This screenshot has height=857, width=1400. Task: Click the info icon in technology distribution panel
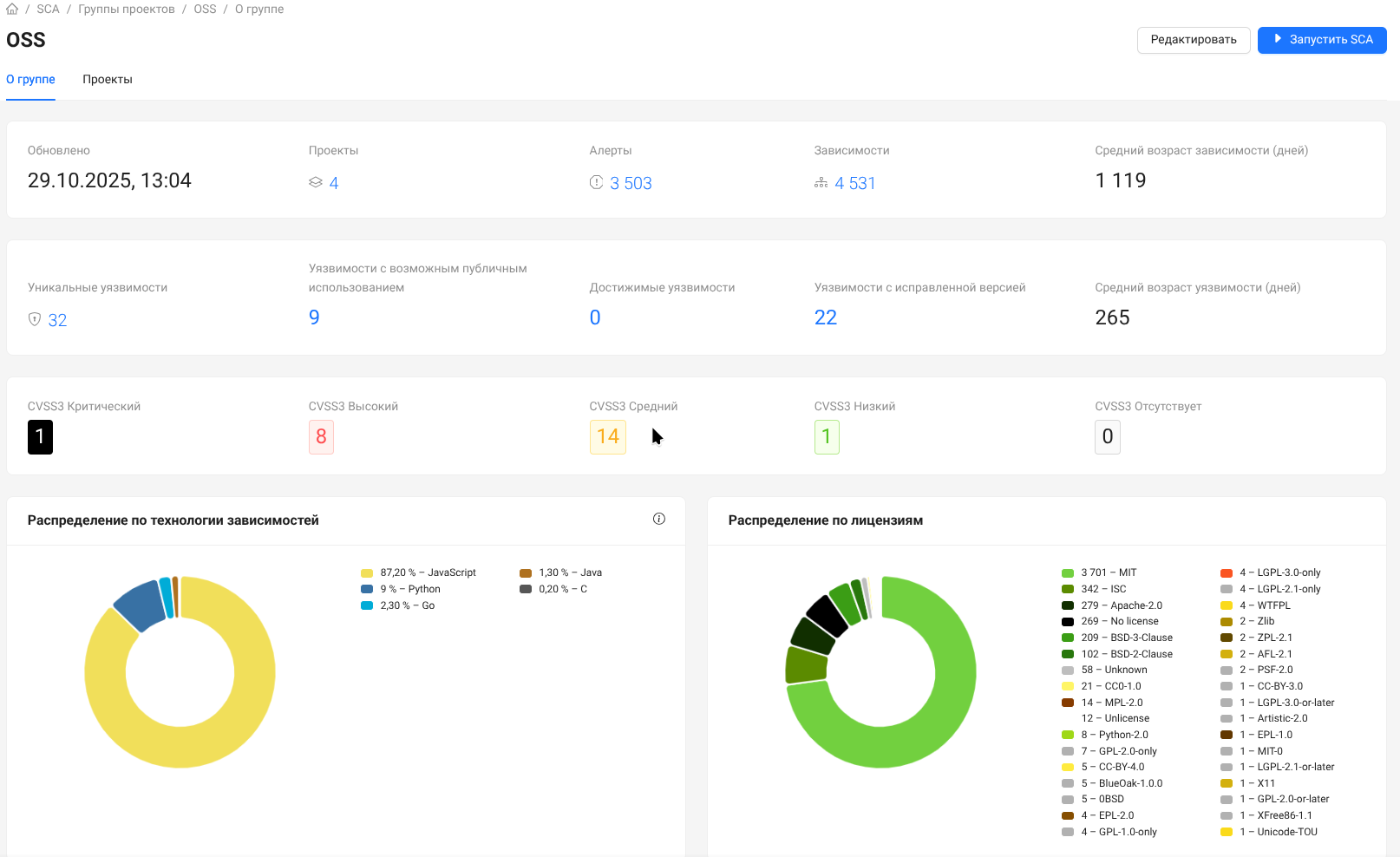659,519
